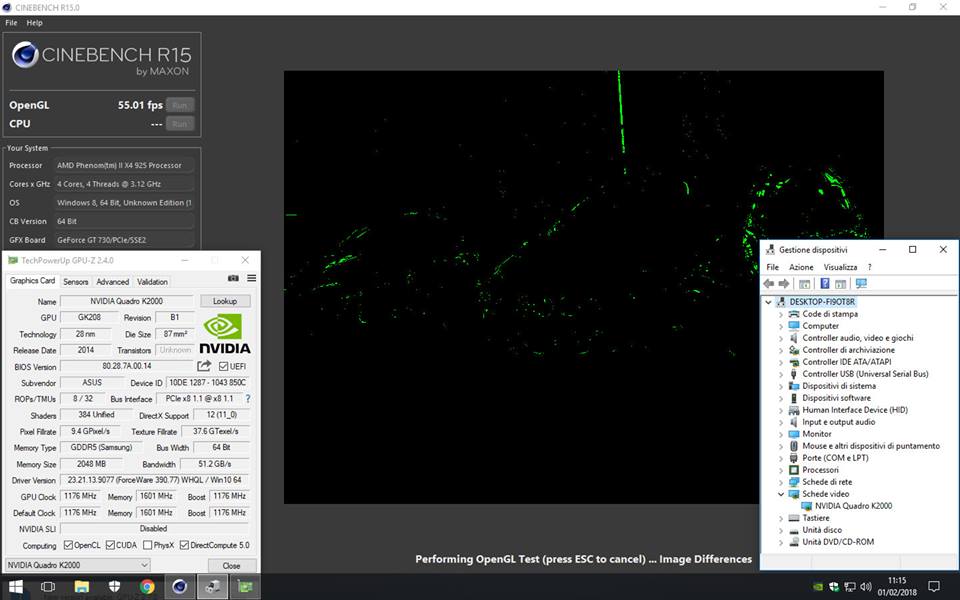Open GPU-Z hamburger menu

252,278
